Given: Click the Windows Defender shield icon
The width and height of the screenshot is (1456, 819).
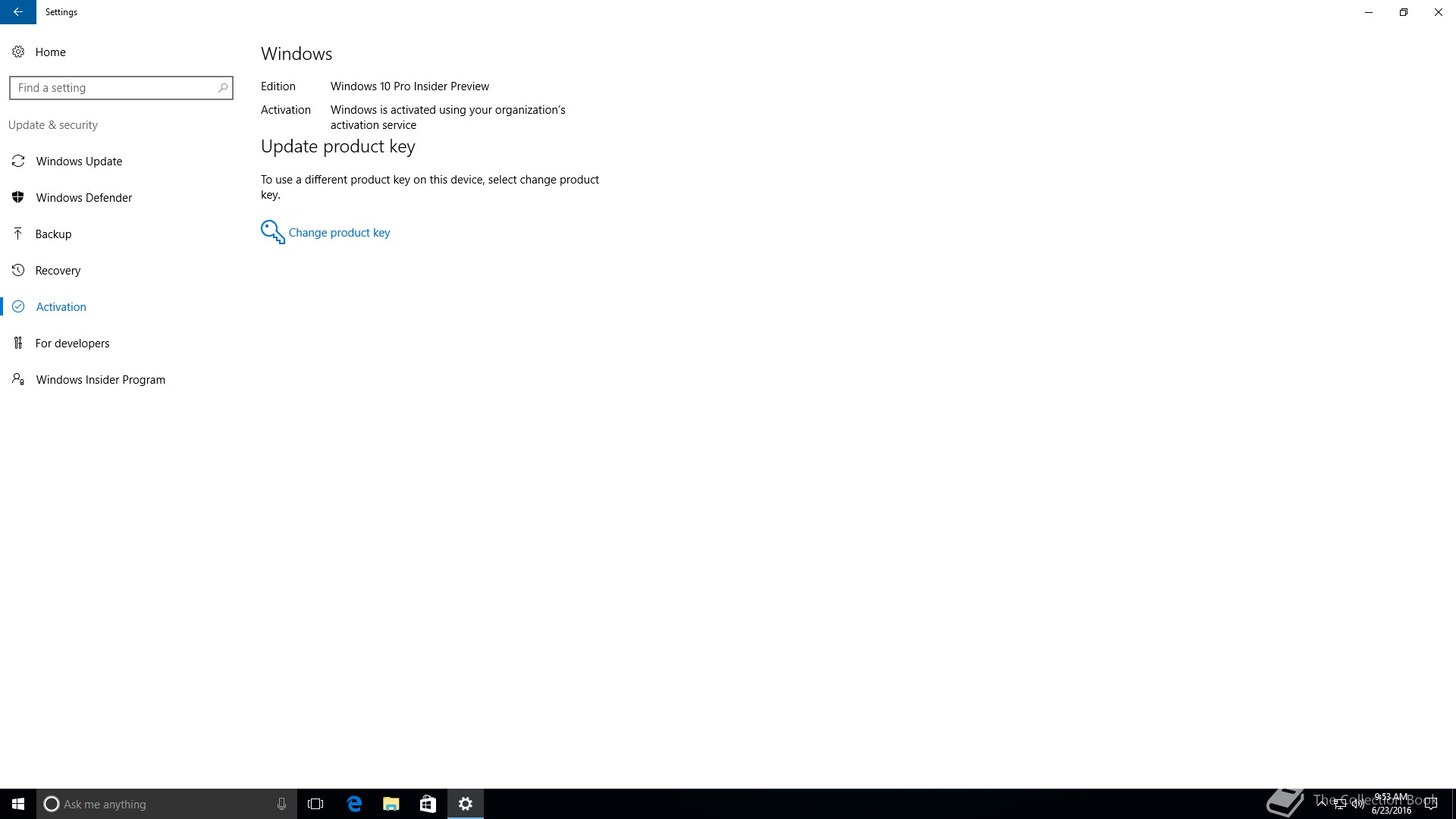Looking at the screenshot, I should click(18, 197).
